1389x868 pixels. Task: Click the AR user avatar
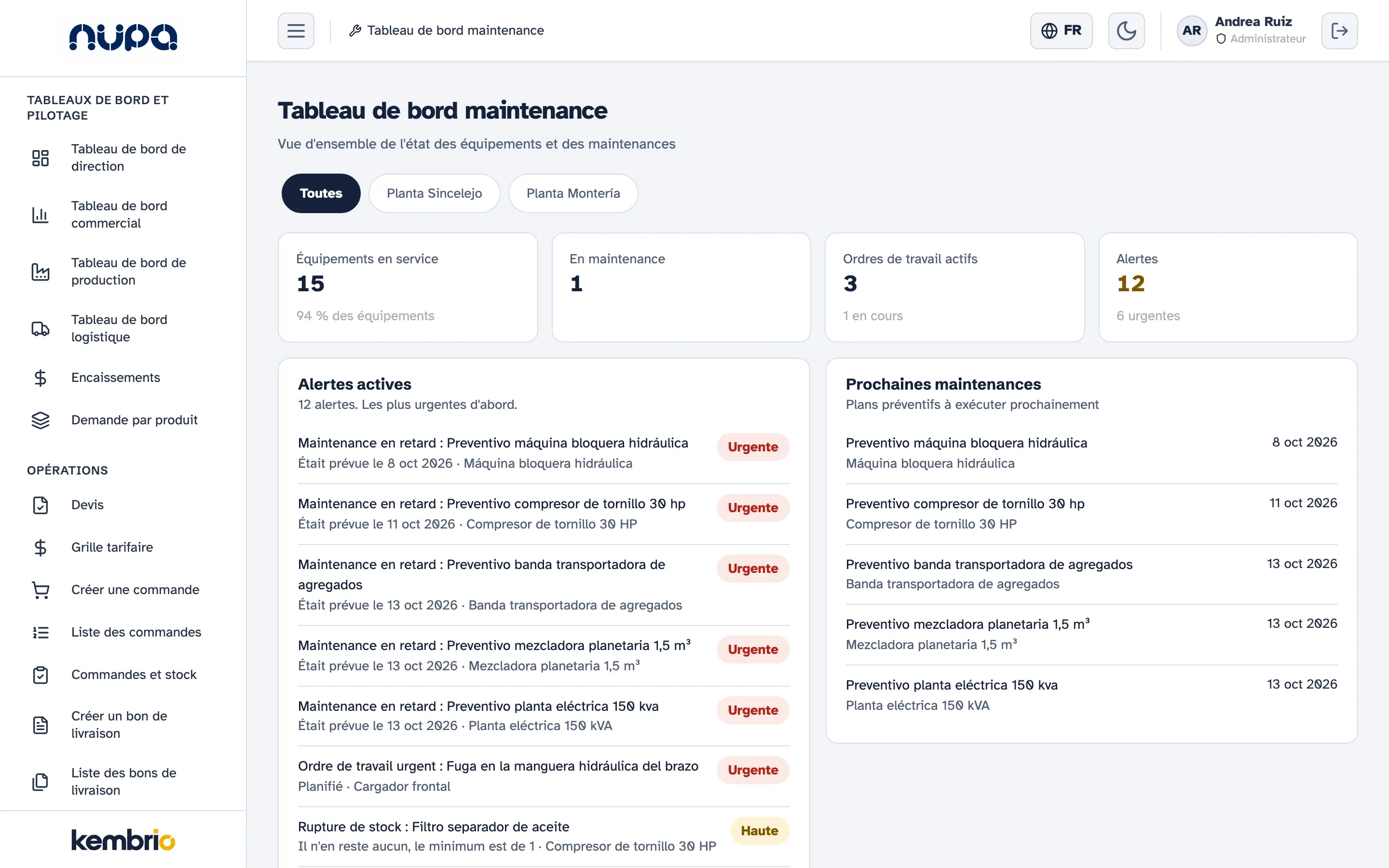(x=1192, y=30)
